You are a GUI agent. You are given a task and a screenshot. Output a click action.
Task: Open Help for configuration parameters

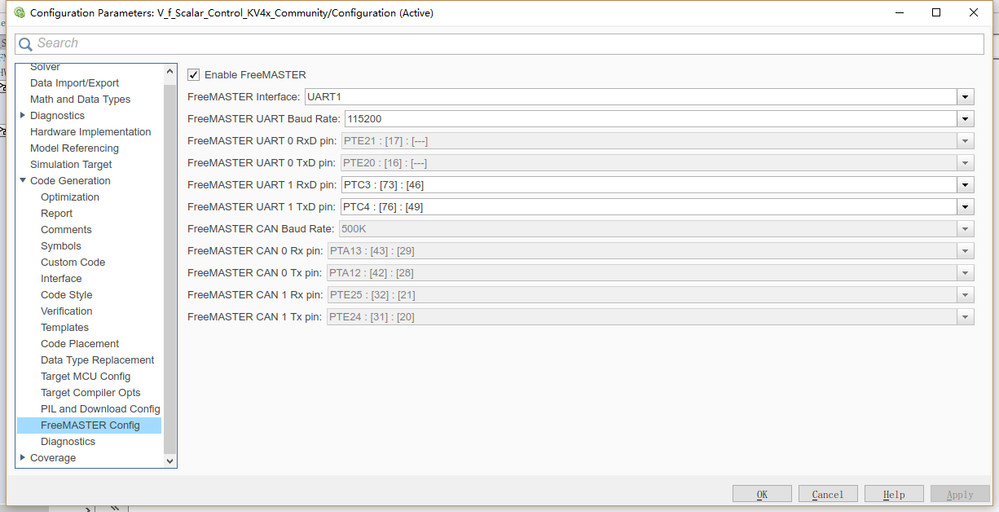click(894, 494)
